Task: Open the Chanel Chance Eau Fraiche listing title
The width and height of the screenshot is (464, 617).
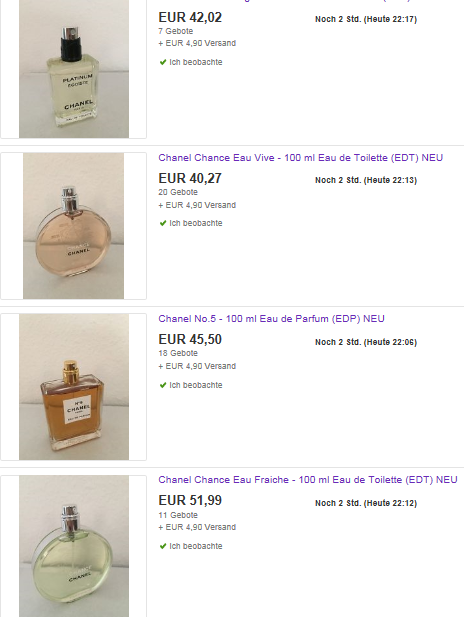Action: (308, 480)
